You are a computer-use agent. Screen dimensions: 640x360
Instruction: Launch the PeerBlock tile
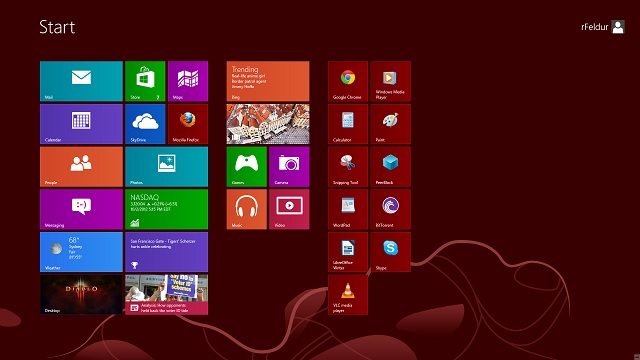click(x=390, y=167)
